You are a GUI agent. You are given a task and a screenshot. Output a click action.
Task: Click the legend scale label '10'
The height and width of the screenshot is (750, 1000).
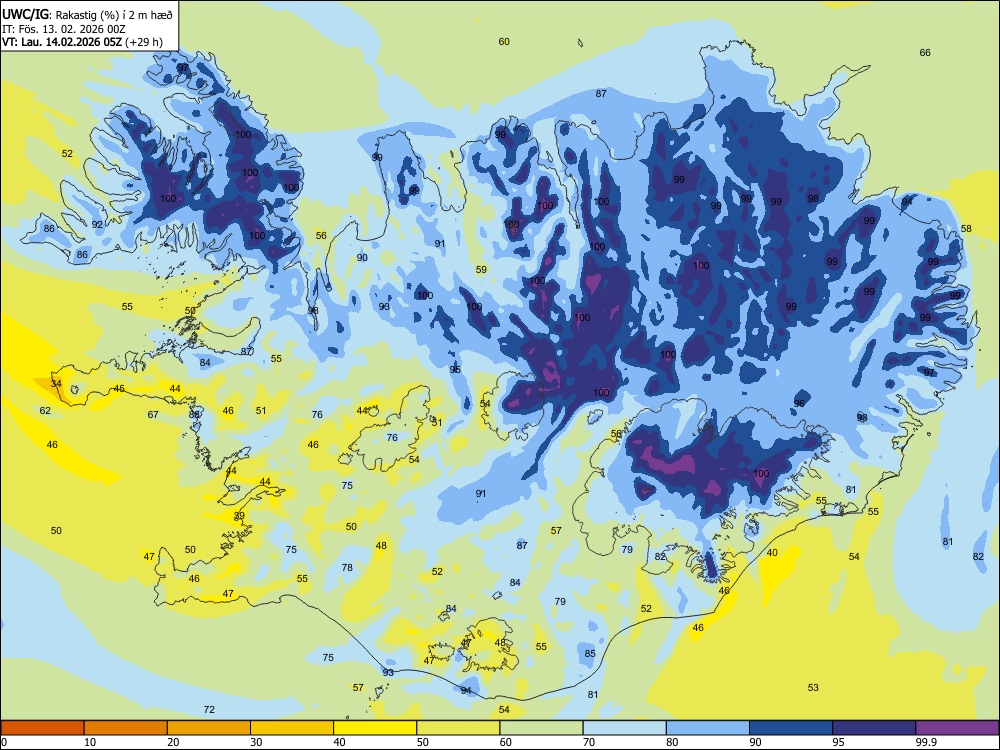pos(91,742)
